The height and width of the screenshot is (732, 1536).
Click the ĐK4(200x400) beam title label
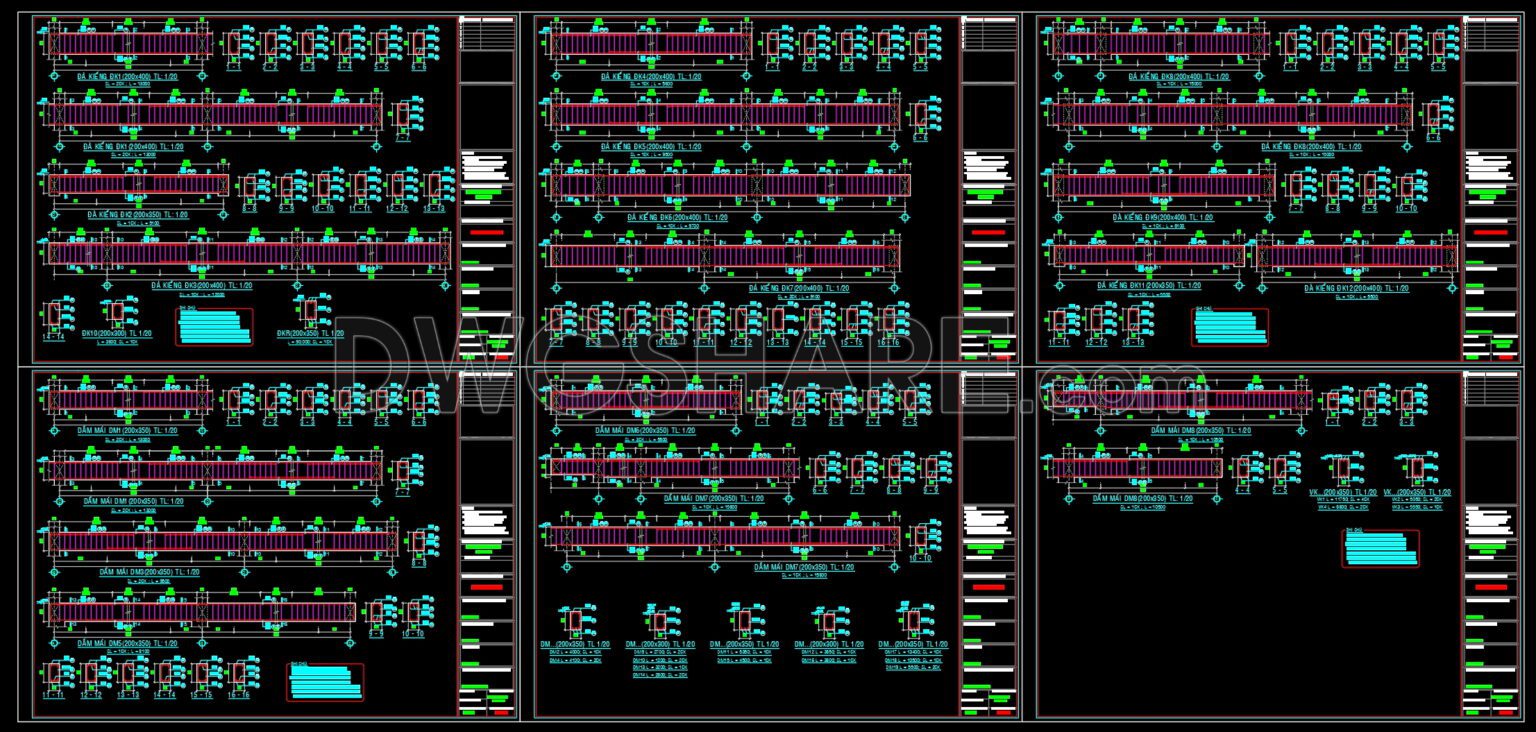651,76
